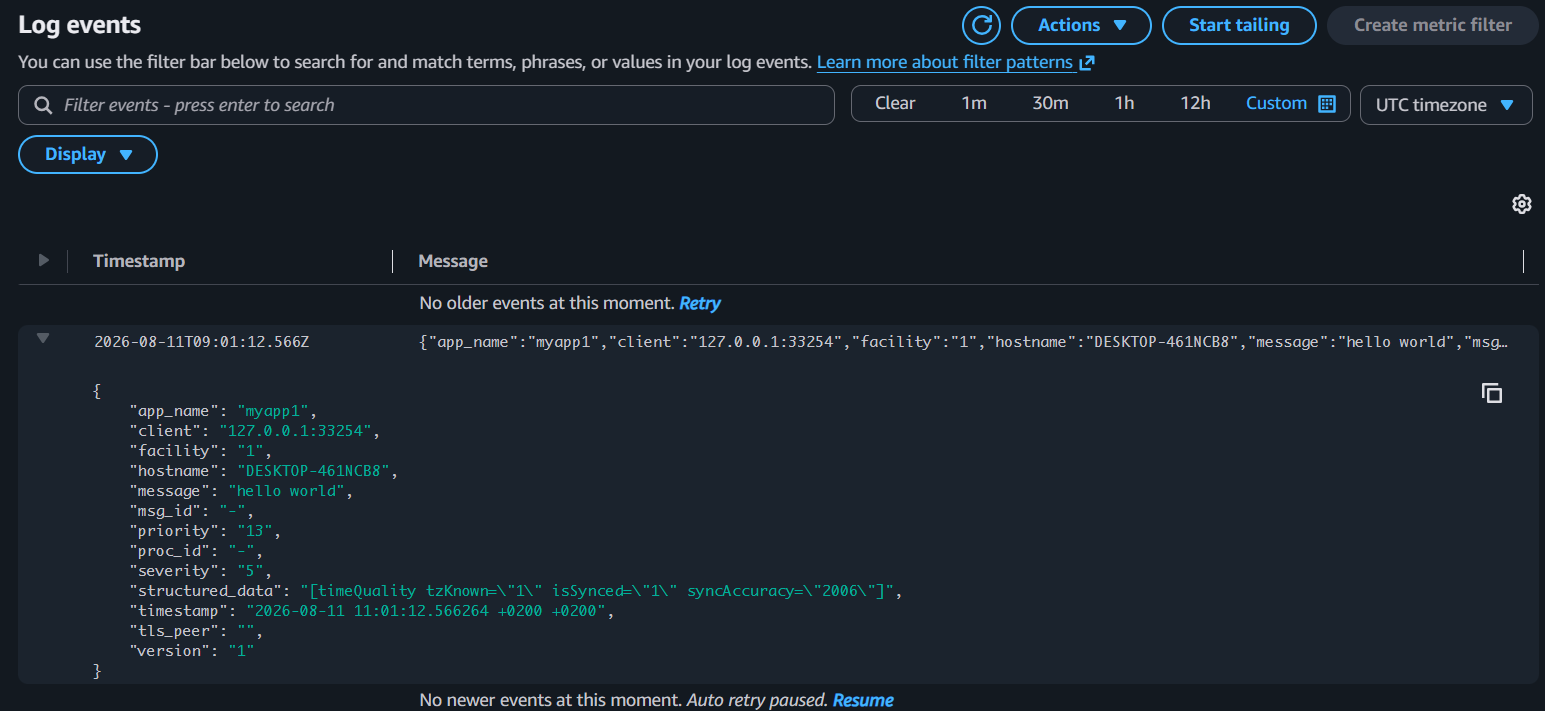
Task: Select the 1m time range
Action: click(x=974, y=103)
